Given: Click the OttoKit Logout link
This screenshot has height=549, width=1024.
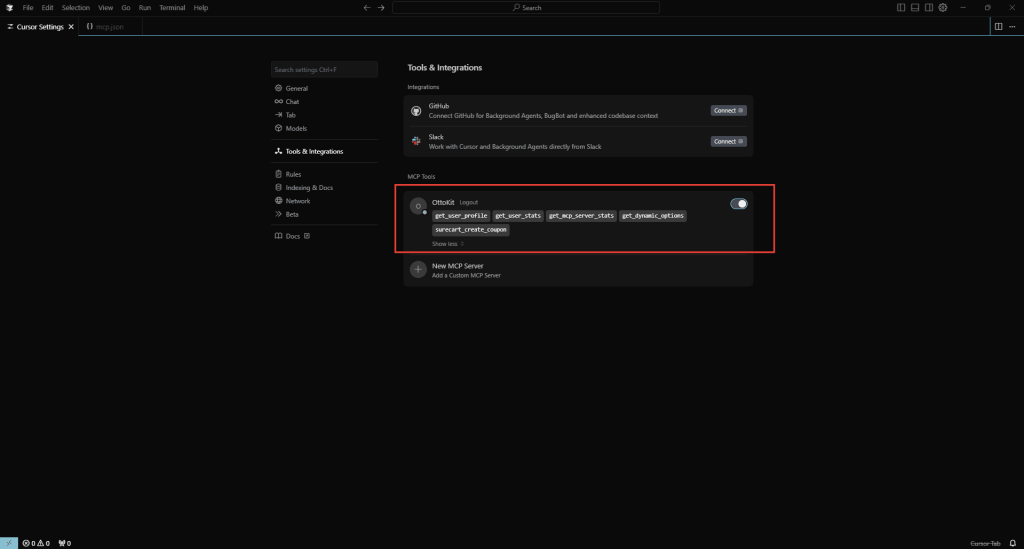Looking at the screenshot, I should click(468, 202).
